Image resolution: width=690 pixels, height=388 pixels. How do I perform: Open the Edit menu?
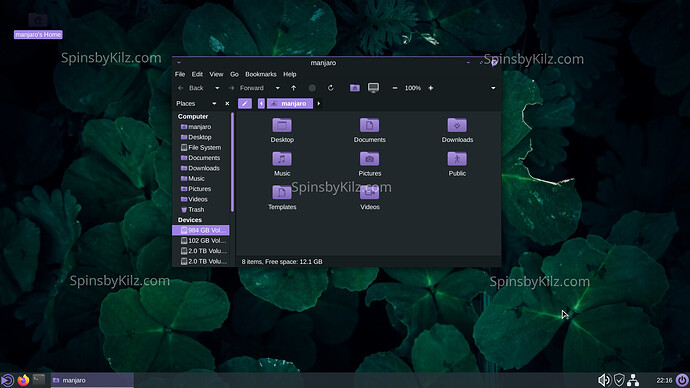point(197,74)
